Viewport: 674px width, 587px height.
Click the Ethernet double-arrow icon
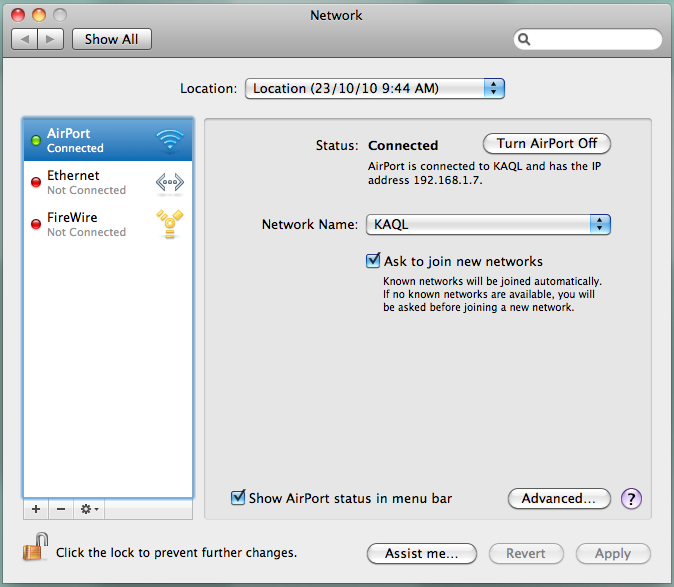click(170, 183)
